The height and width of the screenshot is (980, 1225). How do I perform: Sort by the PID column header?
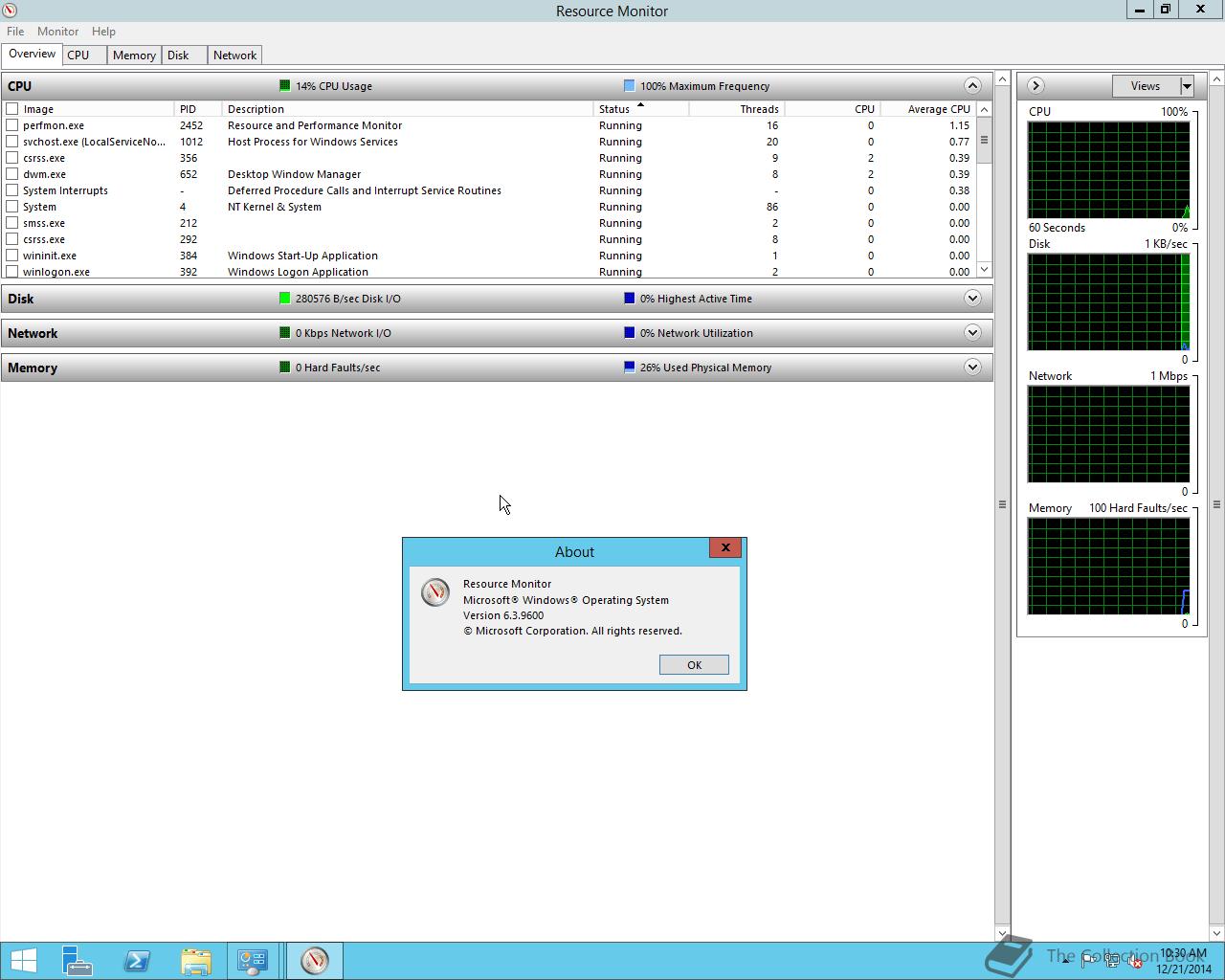198,109
